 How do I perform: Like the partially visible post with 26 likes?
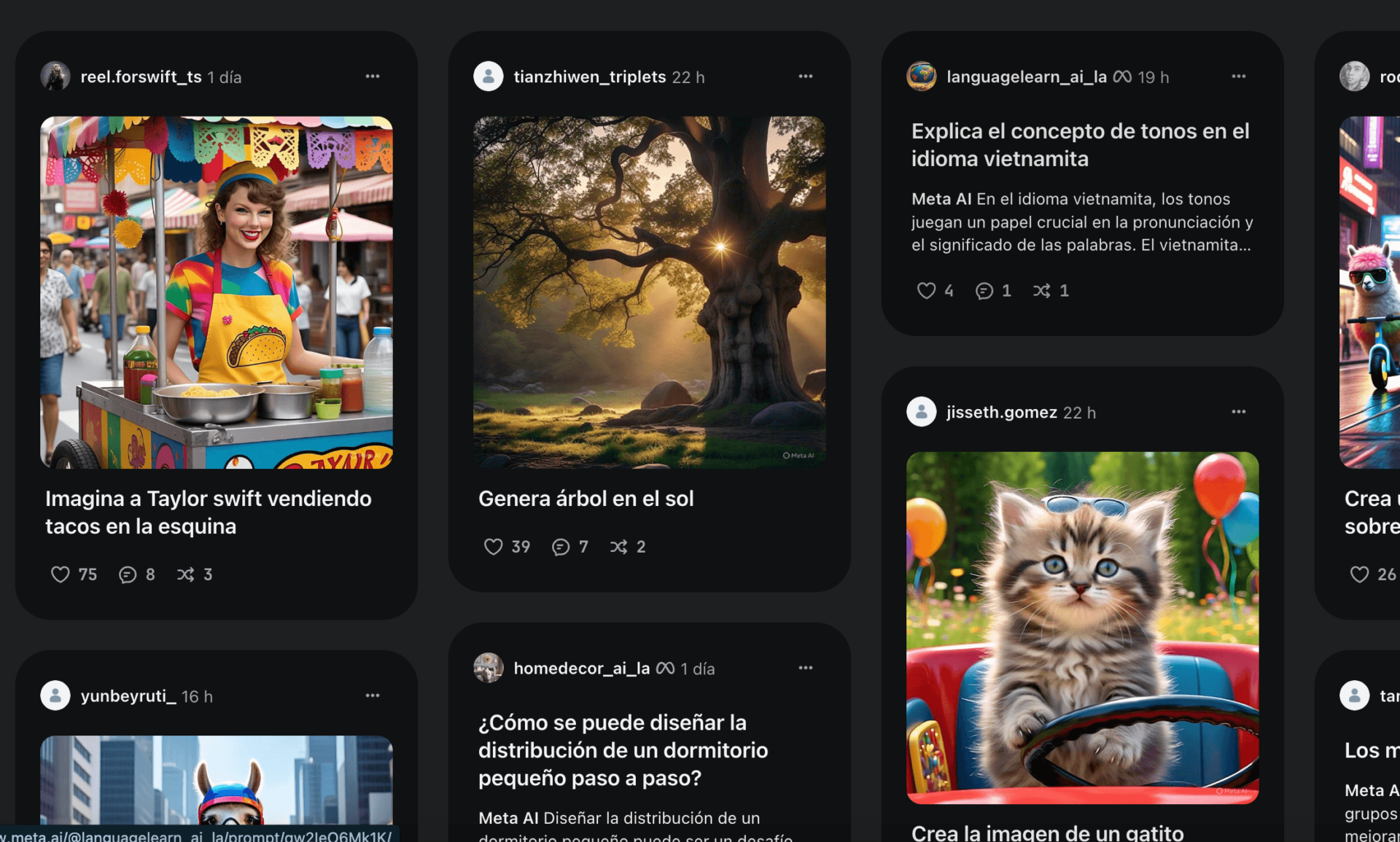click(1360, 574)
